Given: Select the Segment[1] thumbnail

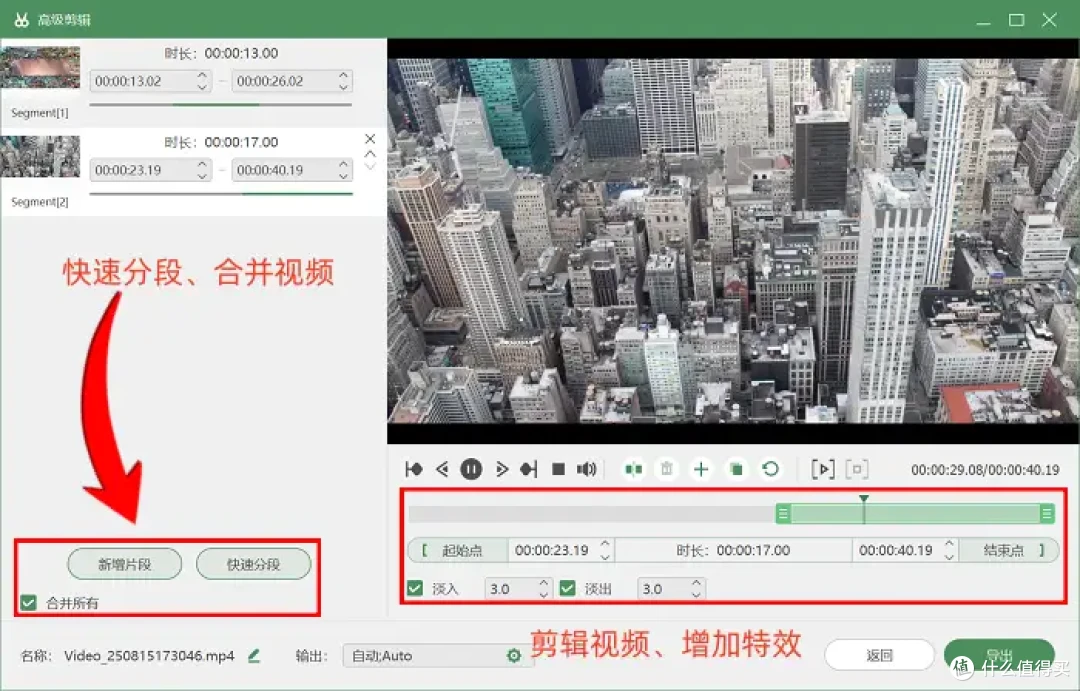Looking at the screenshot, I should coord(41,67).
